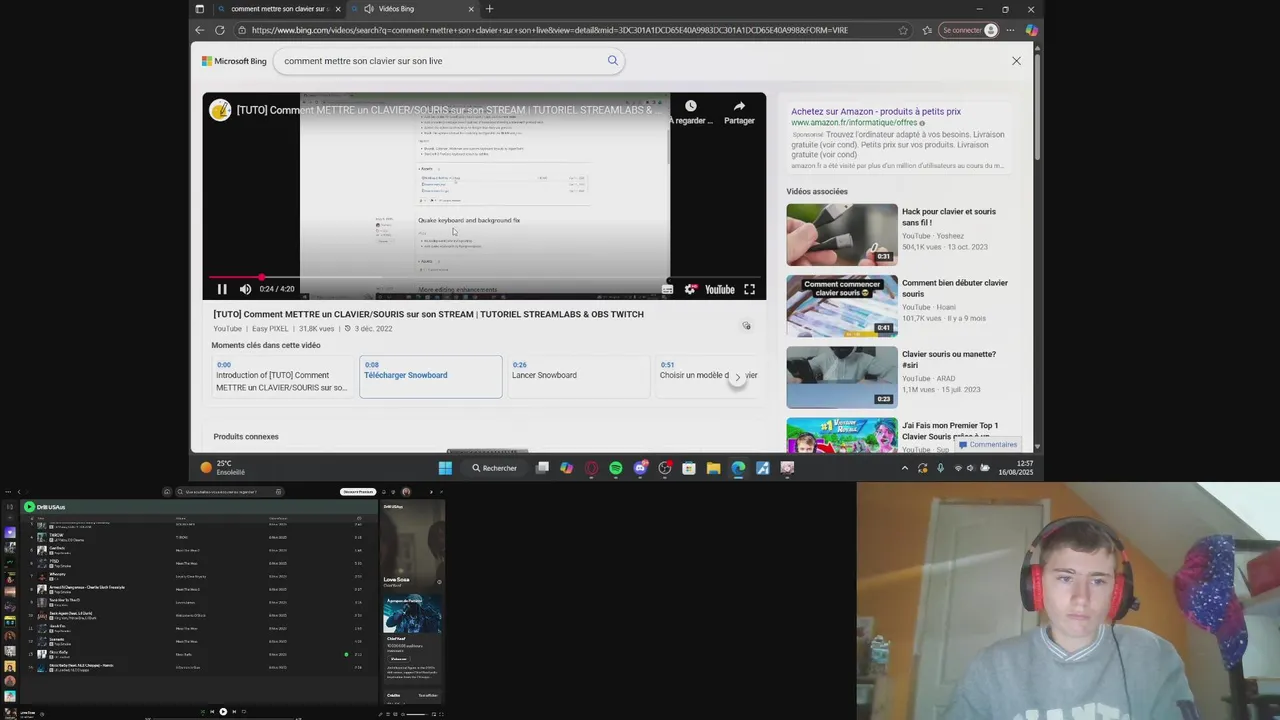Open Microsoft Store from the taskbar
Image resolution: width=1280 pixels, height=720 pixels.
(689, 468)
